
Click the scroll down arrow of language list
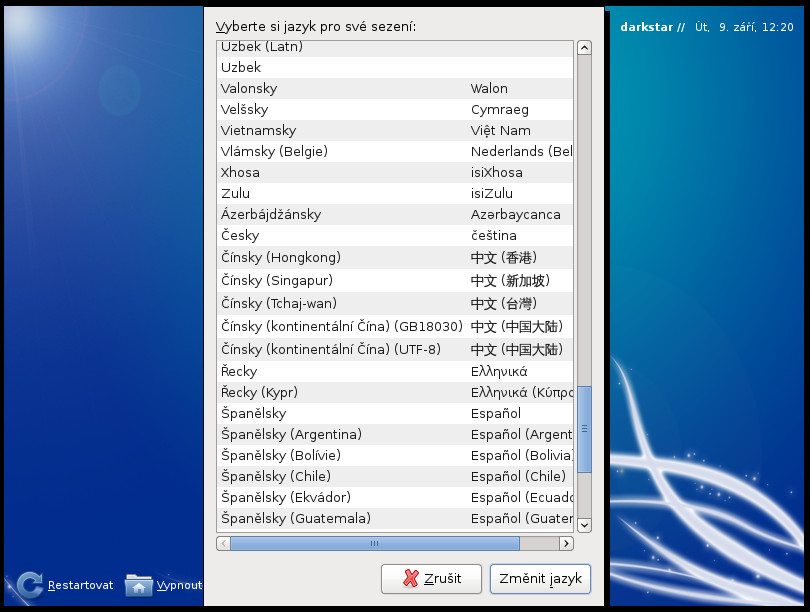[584, 525]
